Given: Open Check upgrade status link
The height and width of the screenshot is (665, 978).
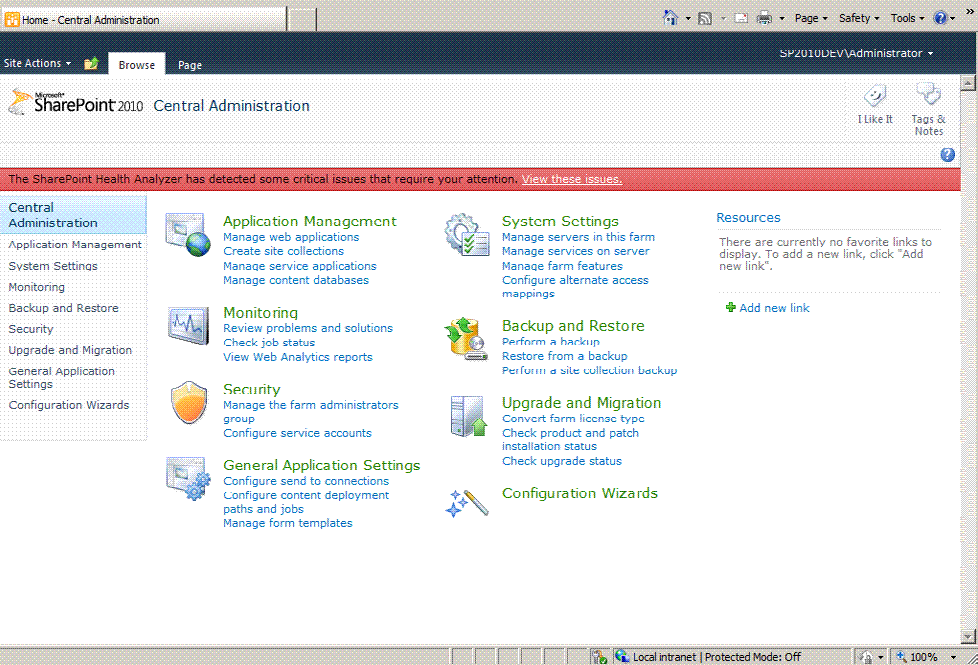Looking at the screenshot, I should pos(562,461).
